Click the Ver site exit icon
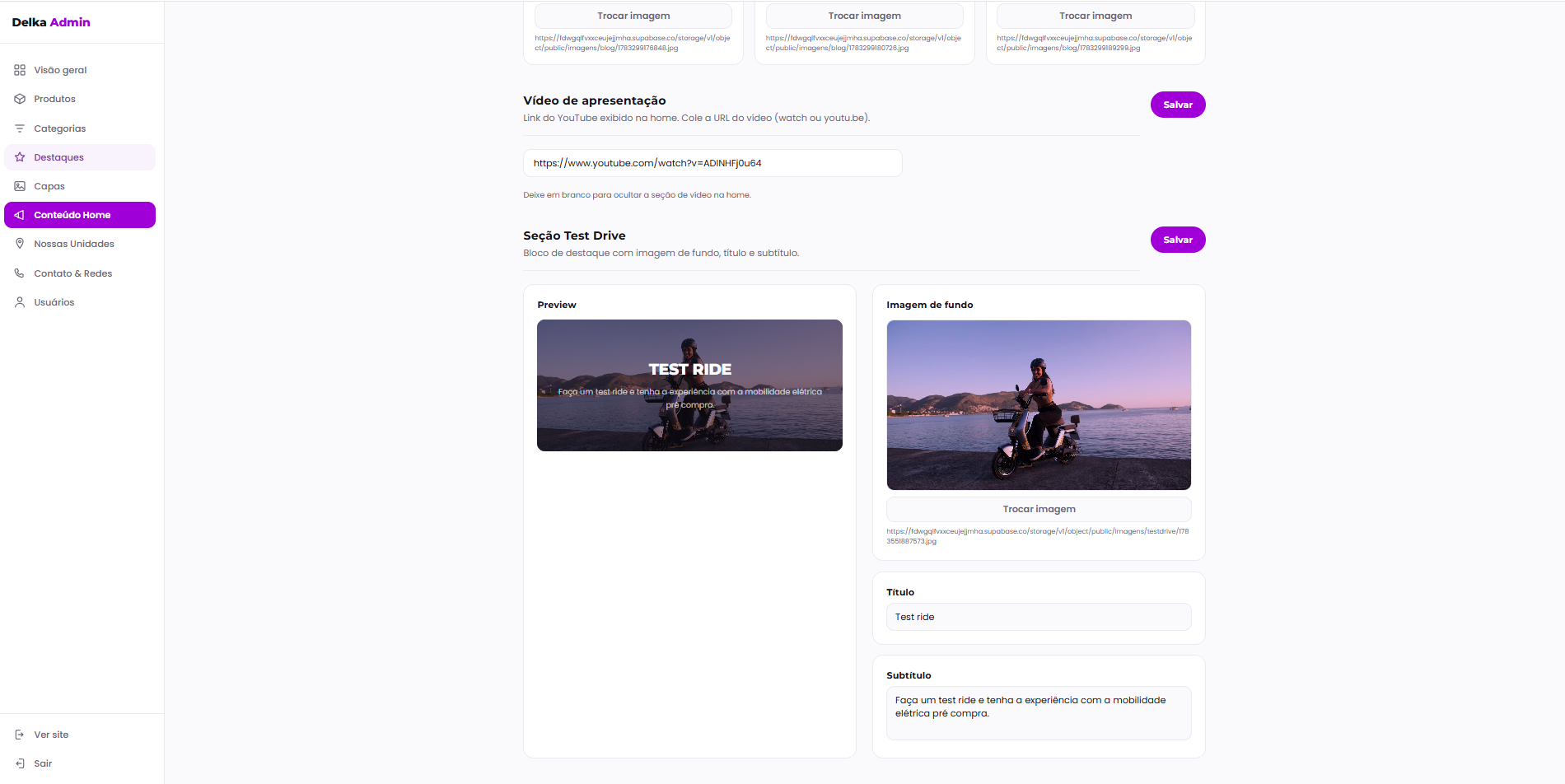 20,735
